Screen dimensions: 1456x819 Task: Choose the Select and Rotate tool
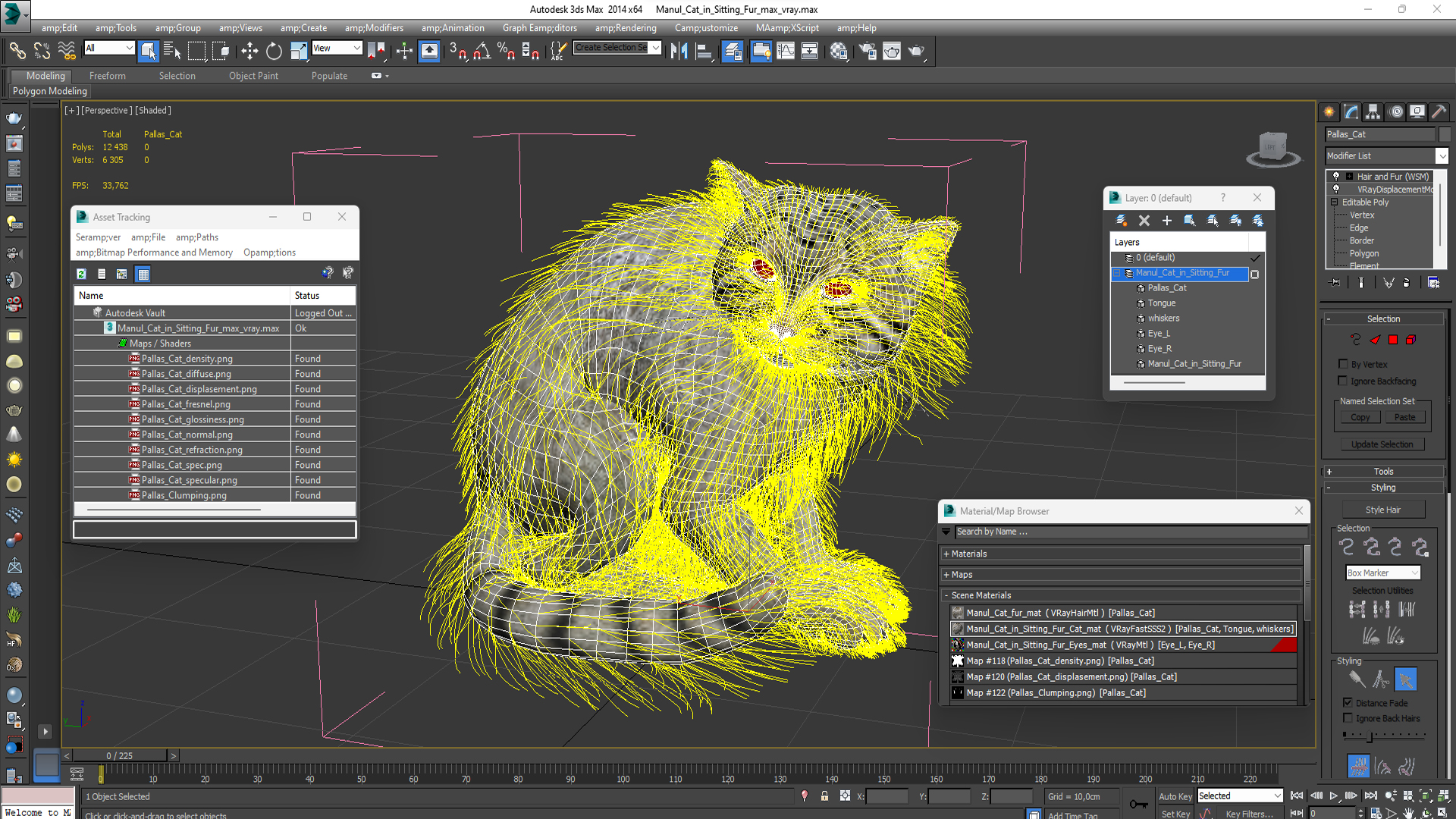(274, 51)
